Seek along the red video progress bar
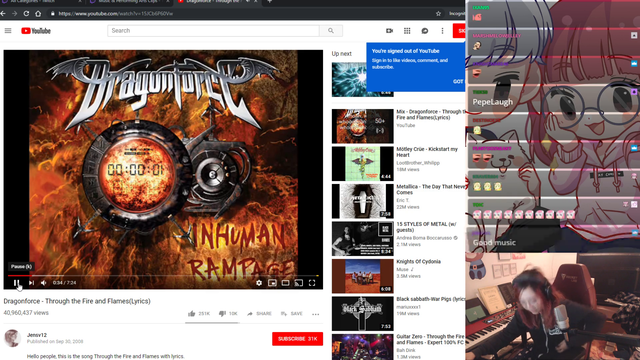The width and height of the screenshot is (640, 360). (163, 276)
